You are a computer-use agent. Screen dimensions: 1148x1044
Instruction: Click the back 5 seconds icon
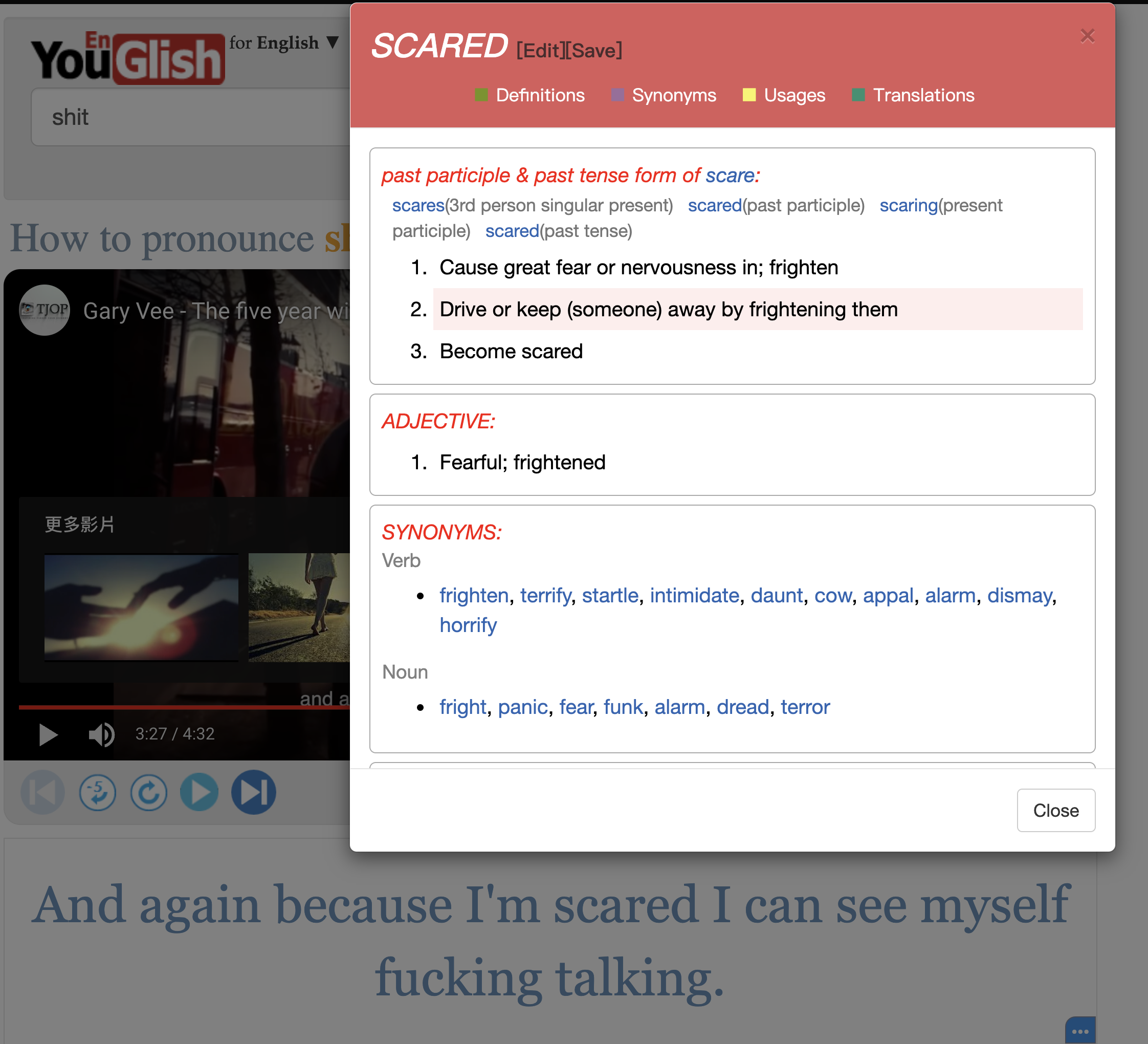pyautogui.click(x=97, y=792)
